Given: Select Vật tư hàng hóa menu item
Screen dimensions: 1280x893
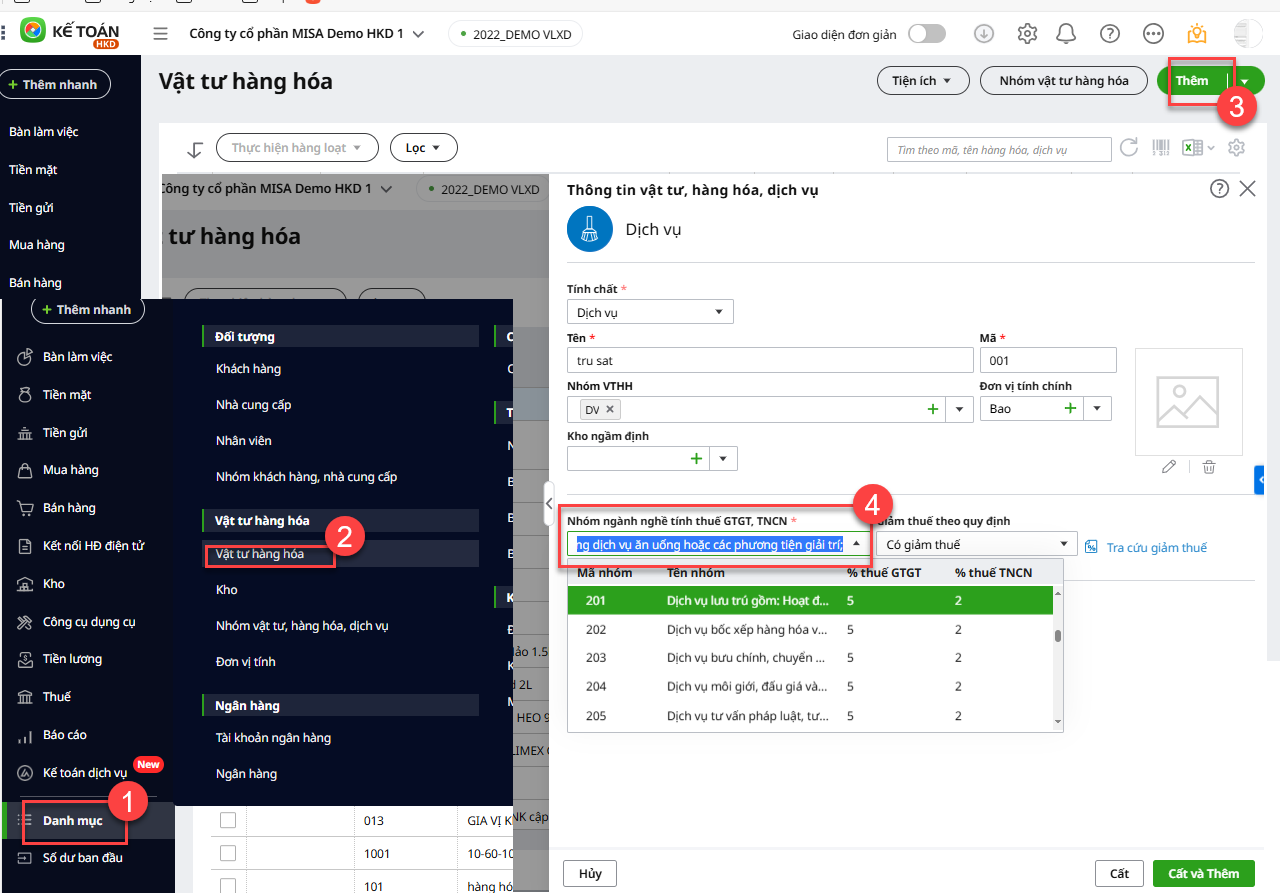Looking at the screenshot, I should [260, 554].
